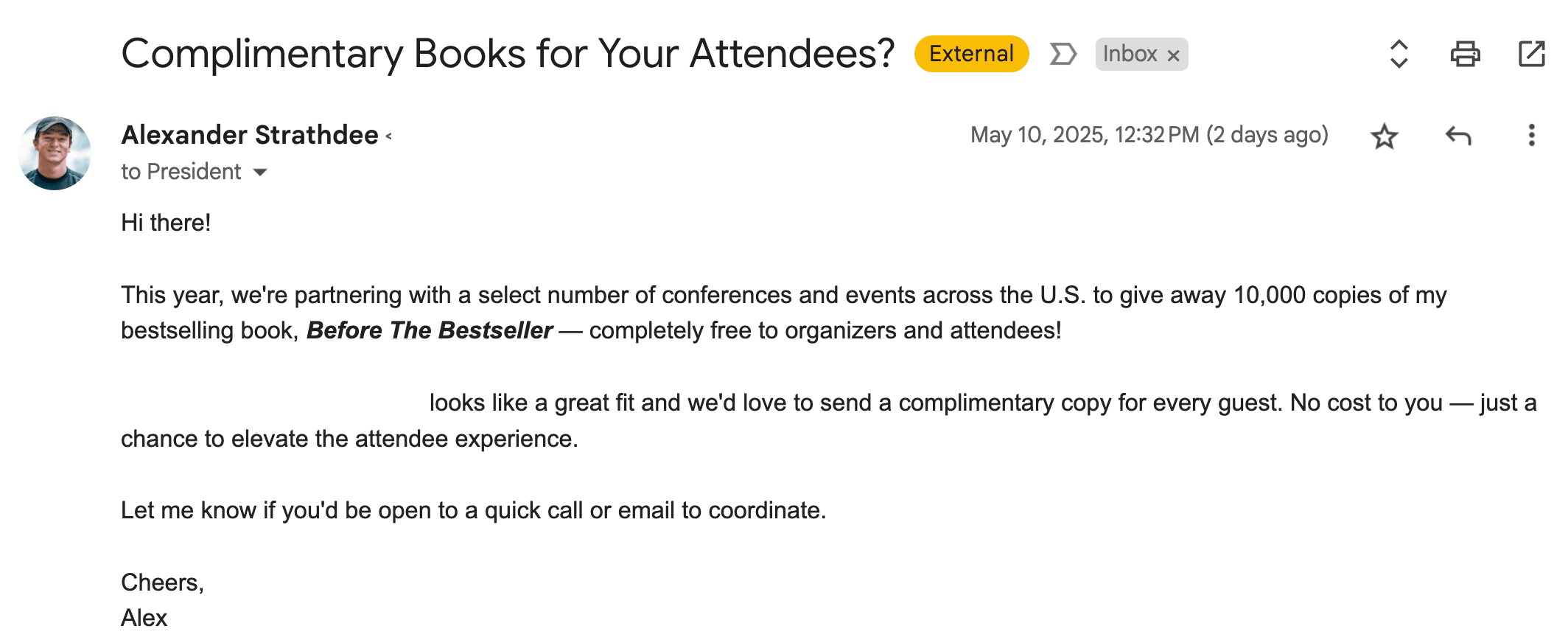Toggle the importance marker next to External

click(1063, 54)
